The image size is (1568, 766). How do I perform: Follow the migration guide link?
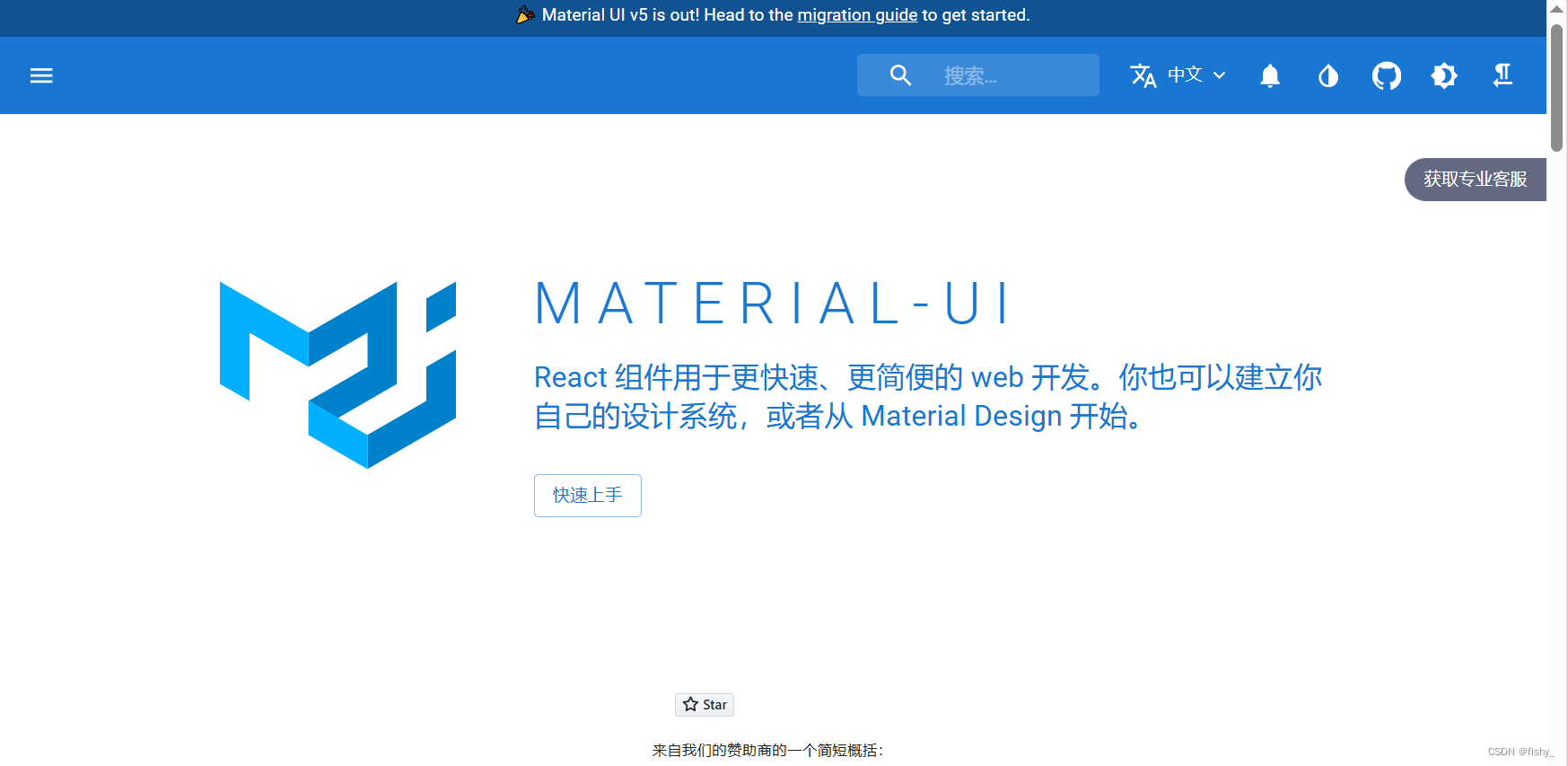857,15
